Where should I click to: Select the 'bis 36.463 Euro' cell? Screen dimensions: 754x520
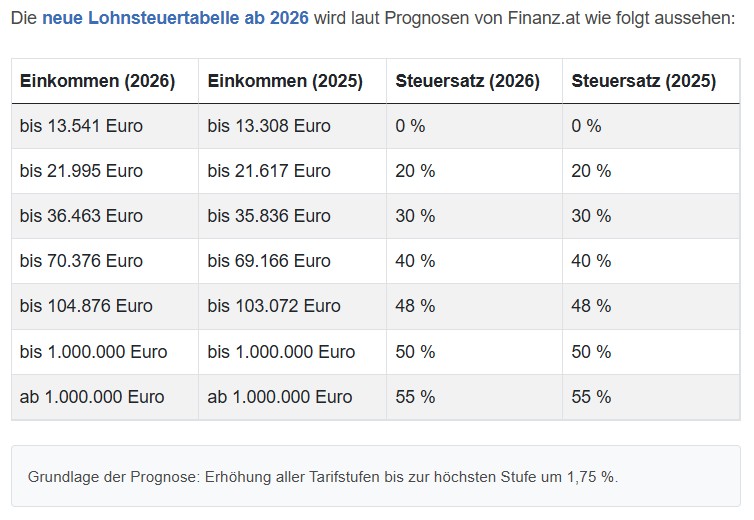[x=81, y=216]
